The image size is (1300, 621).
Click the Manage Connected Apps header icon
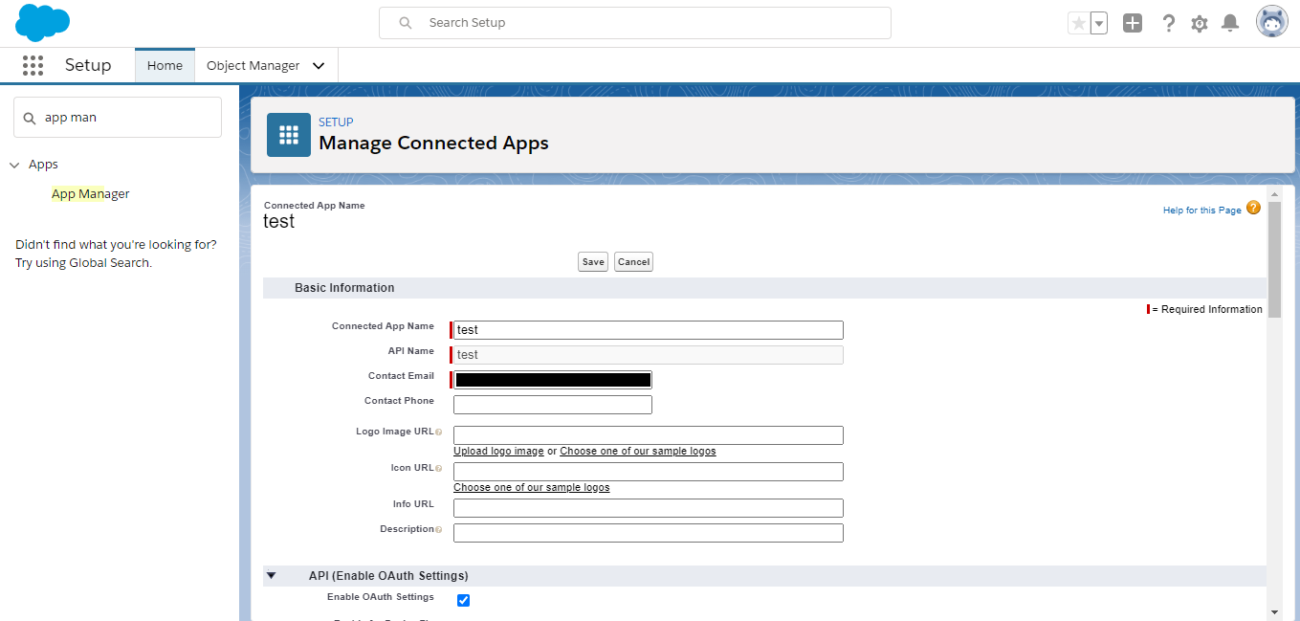(x=288, y=134)
